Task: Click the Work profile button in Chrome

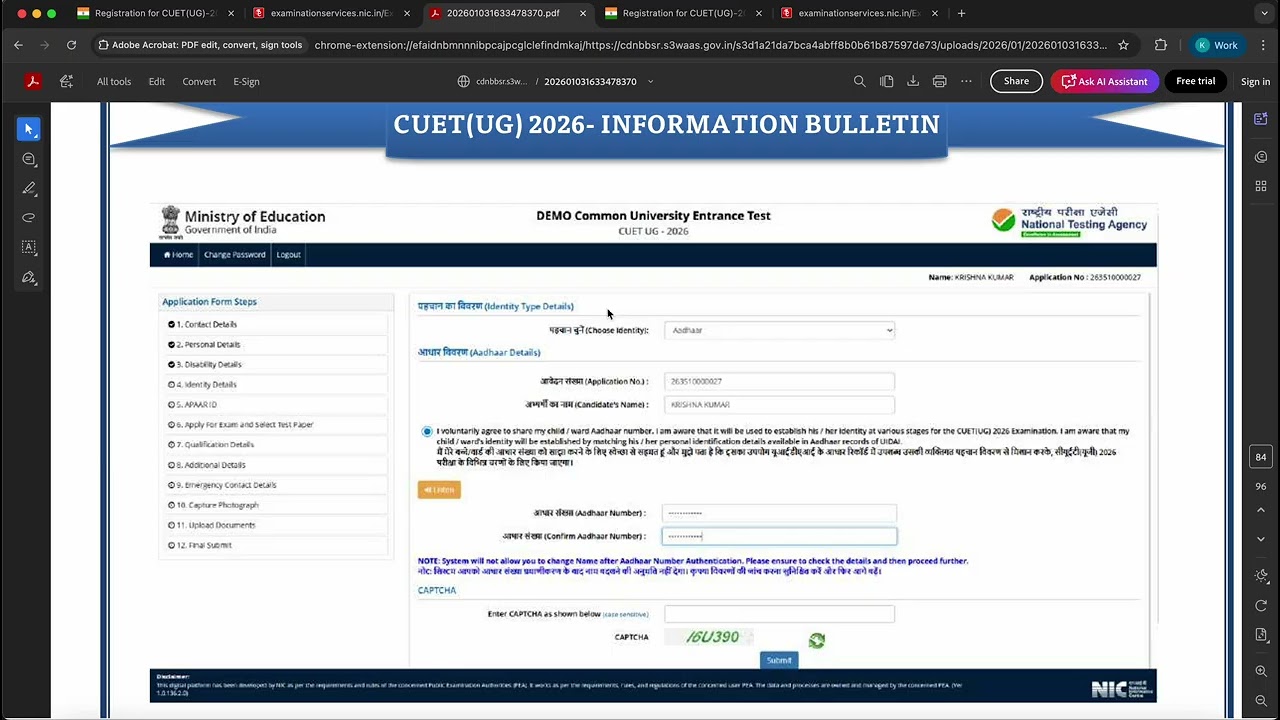Action: (x=1218, y=45)
